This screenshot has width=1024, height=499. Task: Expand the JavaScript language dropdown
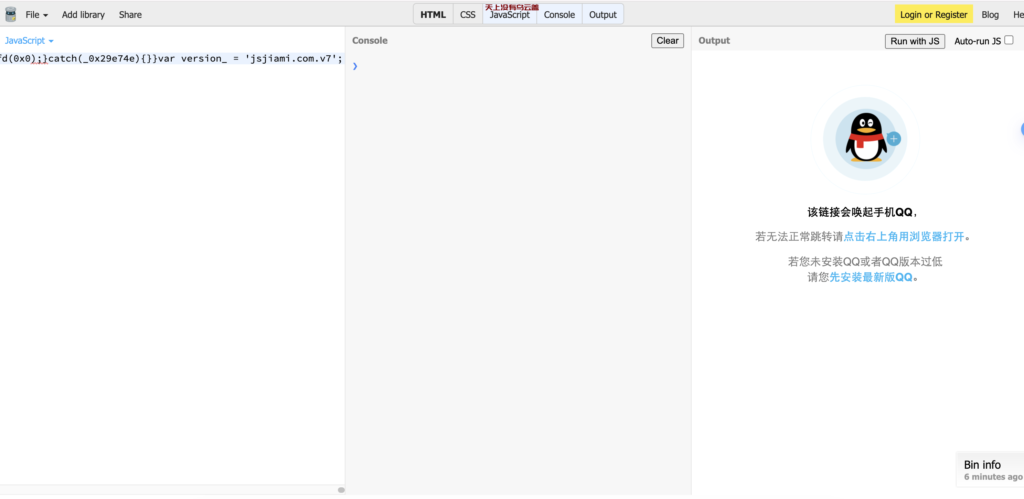pos(29,40)
